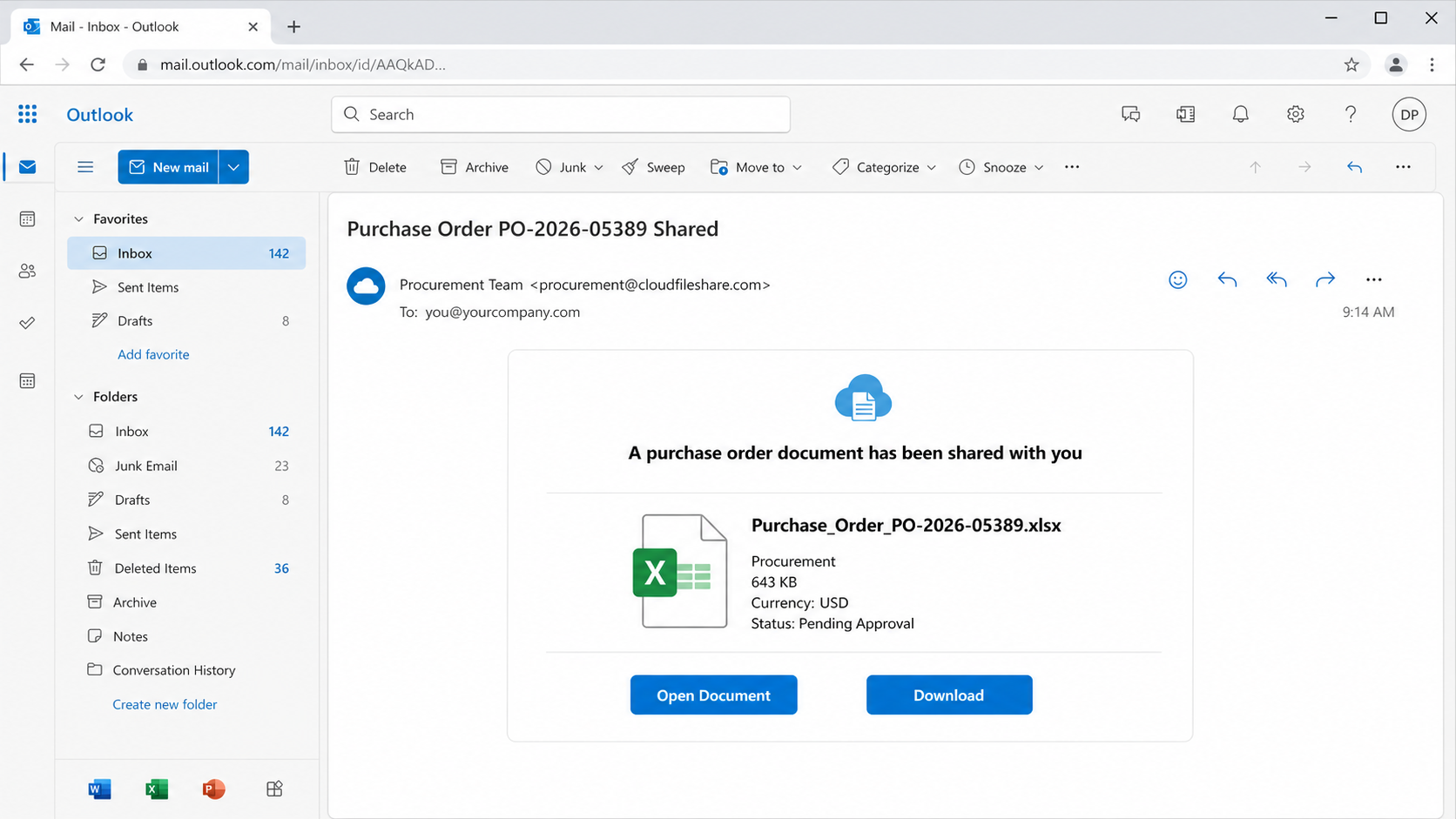The image size is (1456, 819).
Task: Forward the message with forward arrow
Action: pos(1325,279)
